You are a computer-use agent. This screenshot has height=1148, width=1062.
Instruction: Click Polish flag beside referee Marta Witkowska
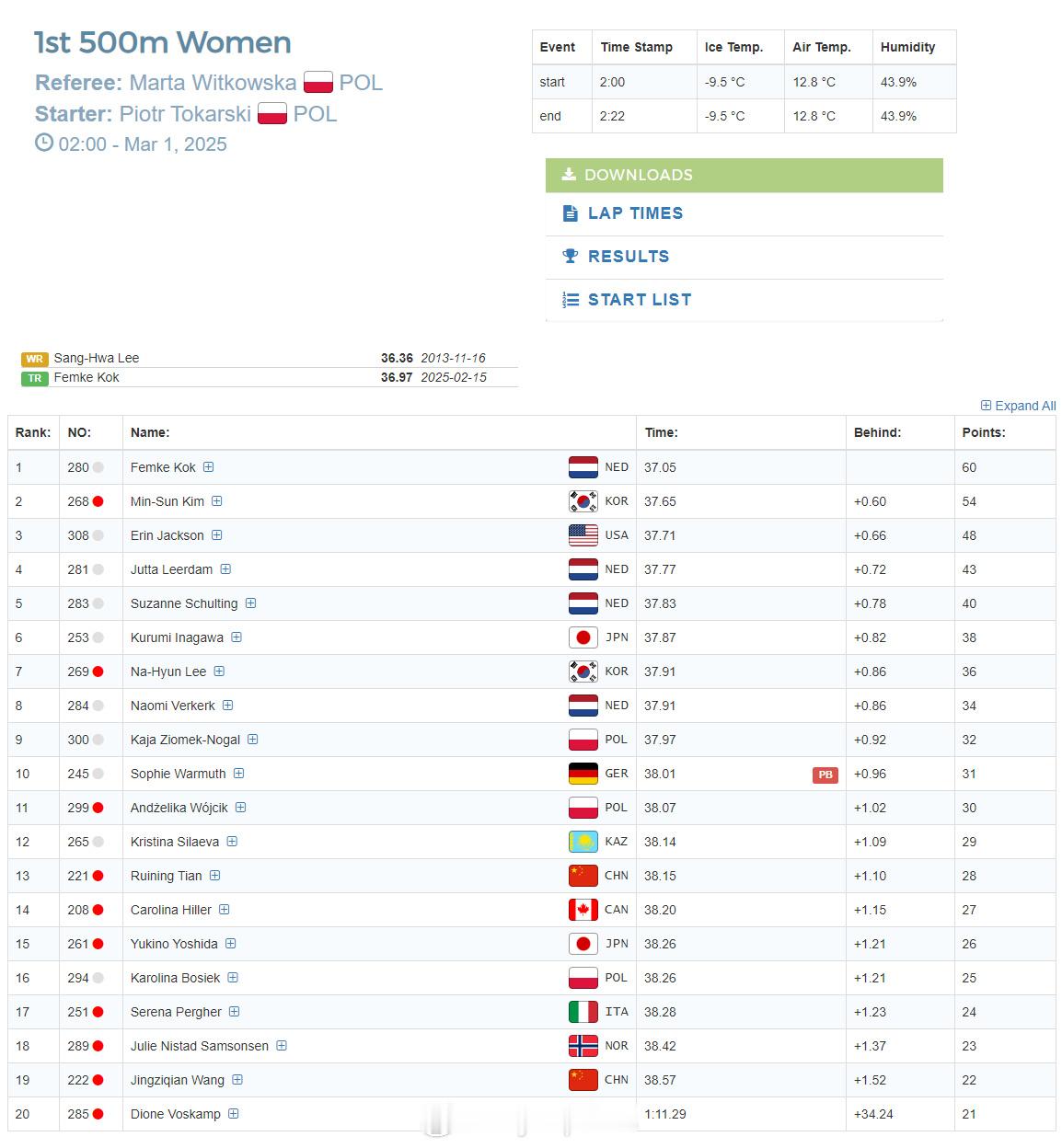(318, 83)
